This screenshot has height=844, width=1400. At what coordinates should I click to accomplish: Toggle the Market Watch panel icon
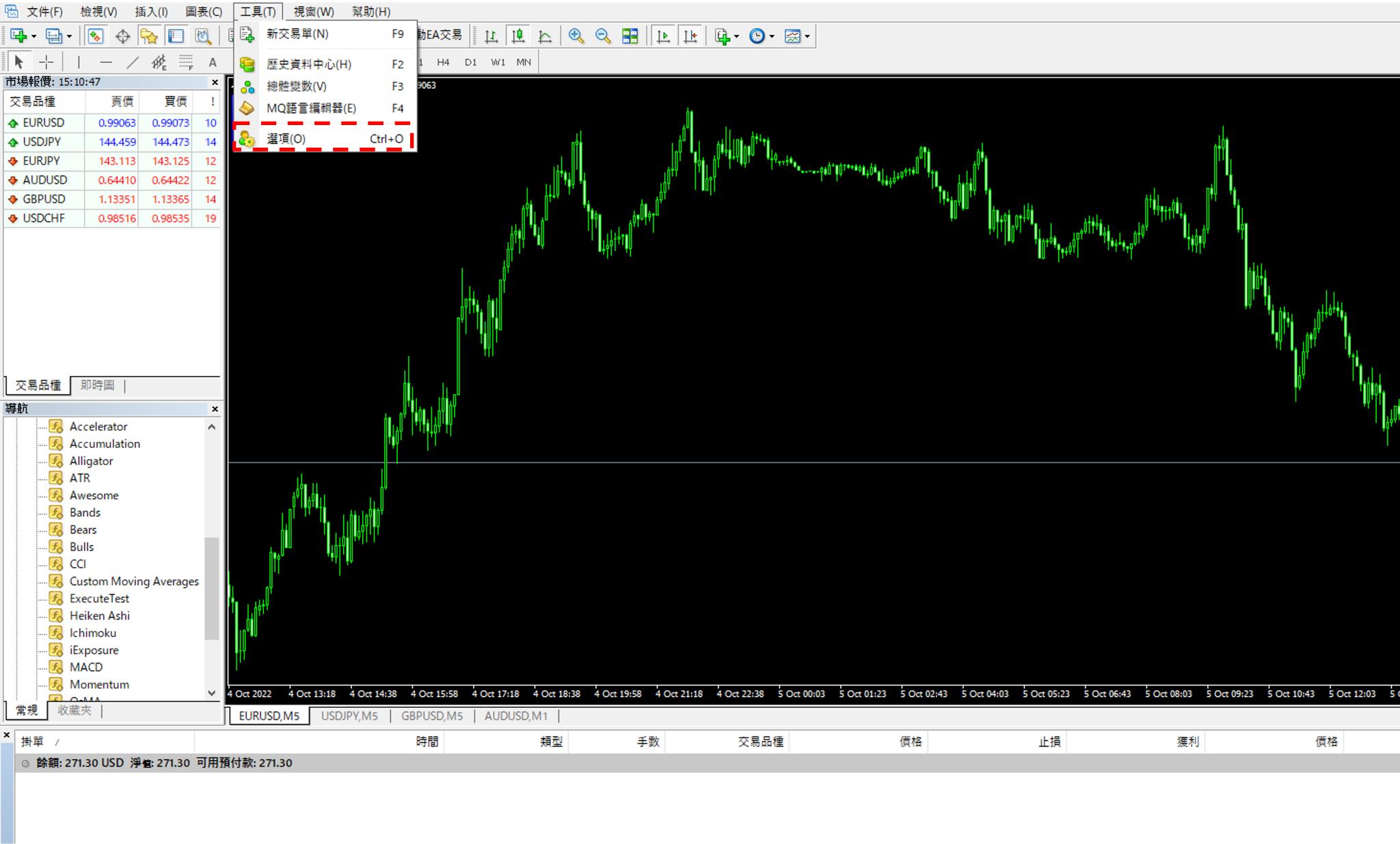click(96, 36)
